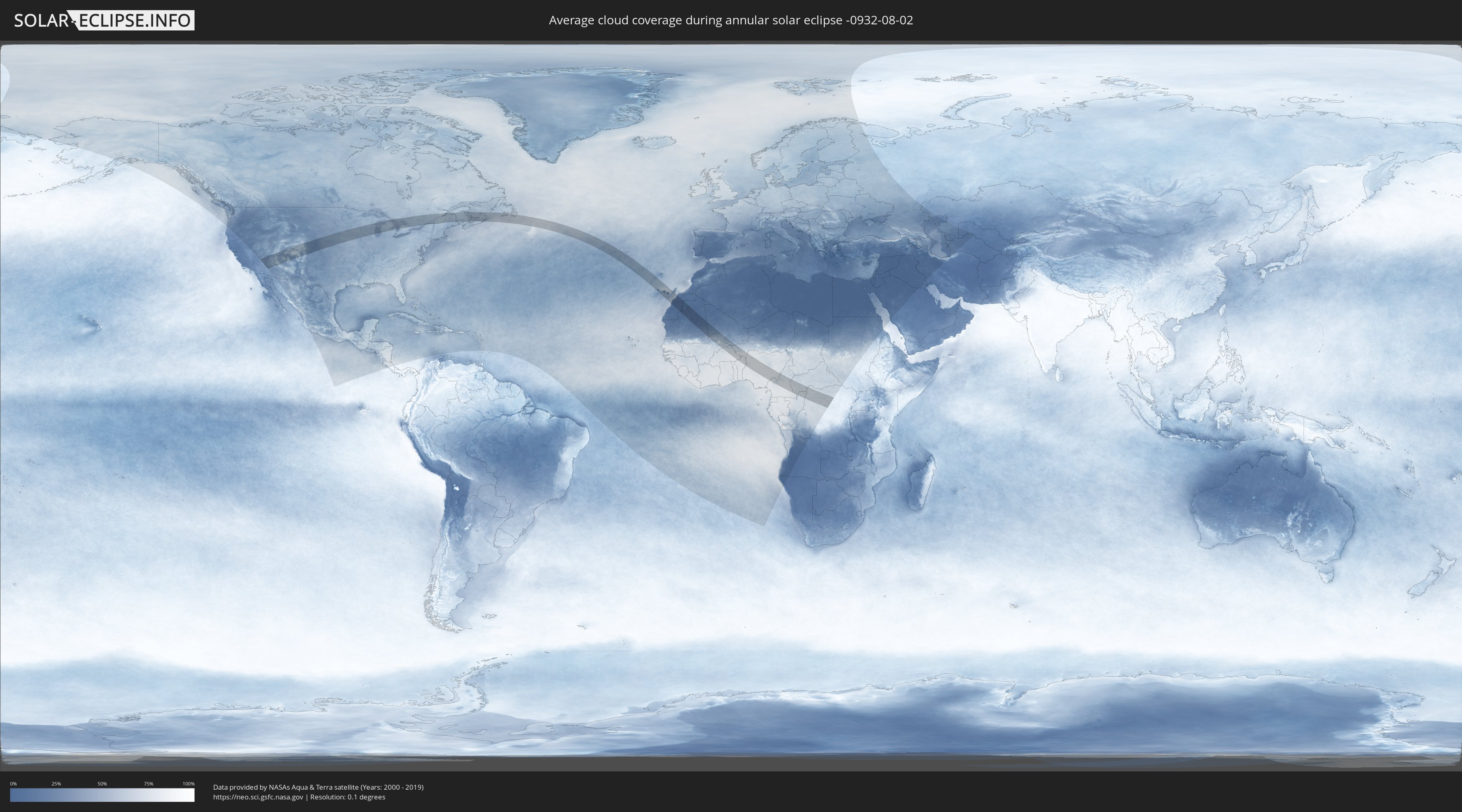Screen dimensions: 1462x812
Task: Click the NASA Aqua & Terra data credit
Action: (x=318, y=787)
